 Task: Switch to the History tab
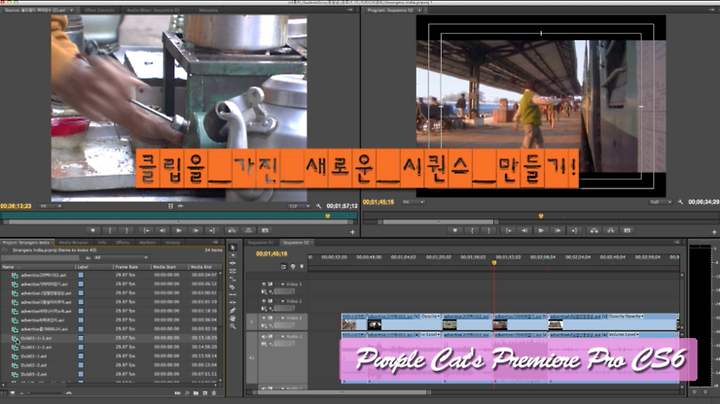click(172, 242)
